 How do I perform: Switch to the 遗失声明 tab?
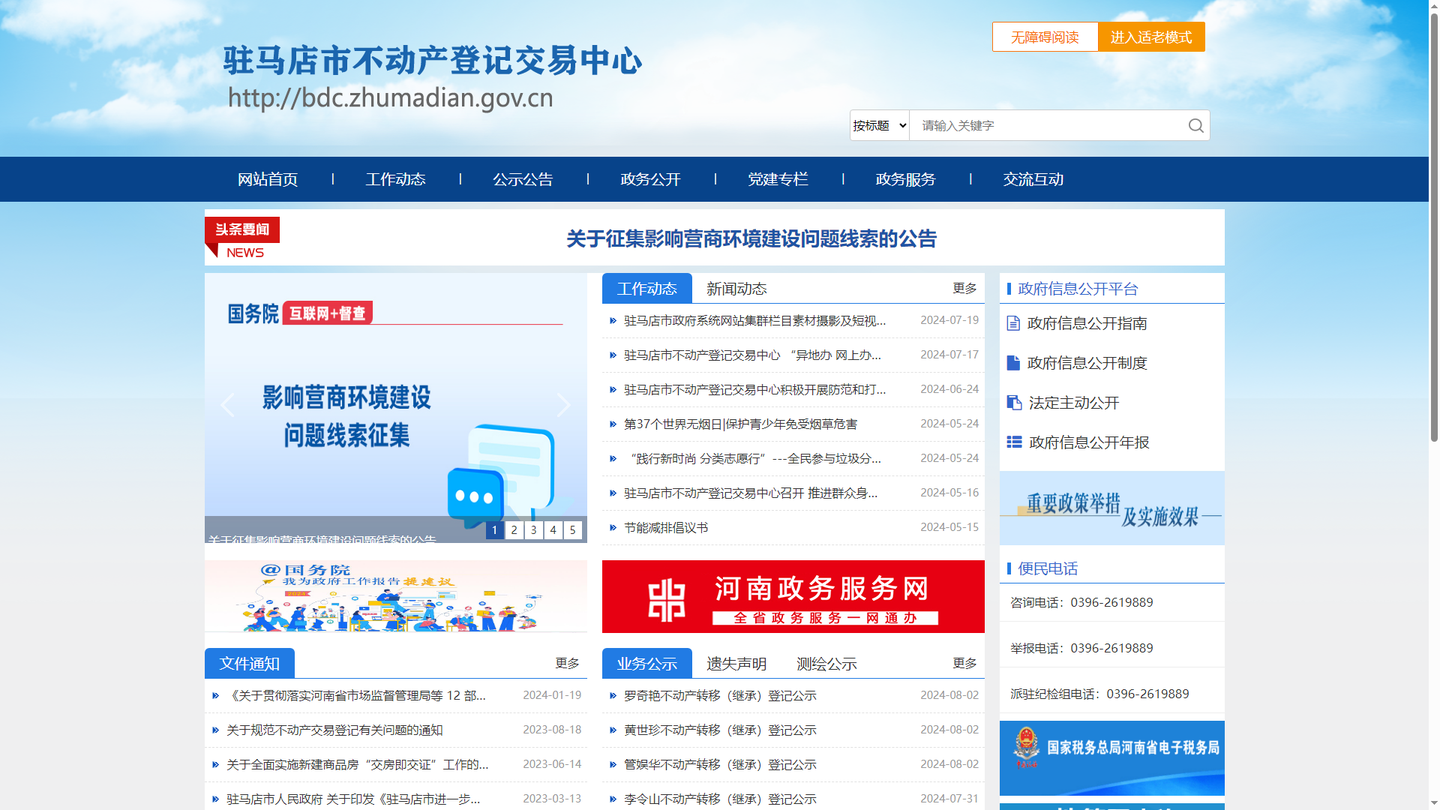[737, 663]
